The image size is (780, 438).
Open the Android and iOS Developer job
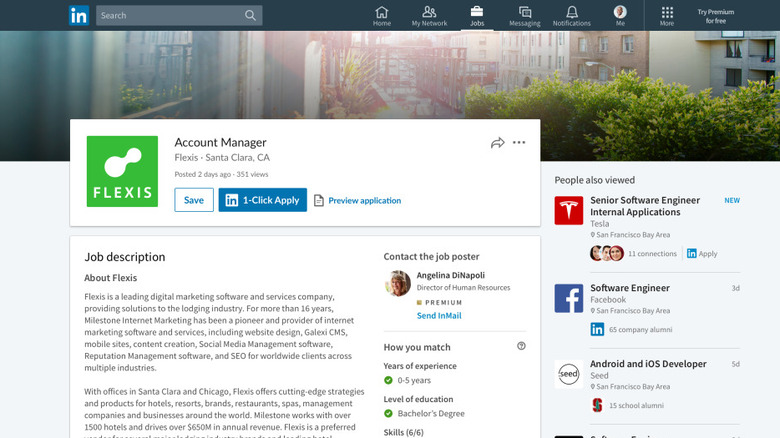coord(648,364)
